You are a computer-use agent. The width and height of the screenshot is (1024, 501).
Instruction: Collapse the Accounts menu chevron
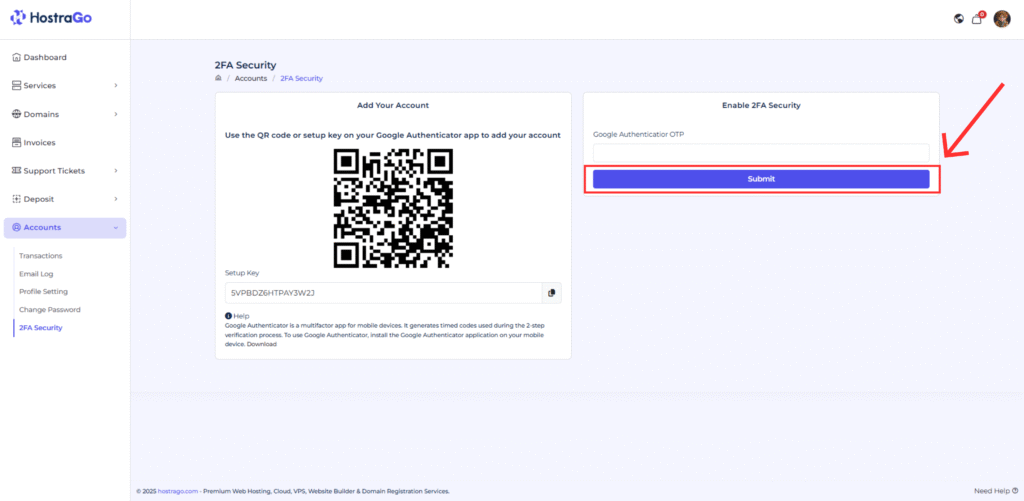(x=116, y=228)
